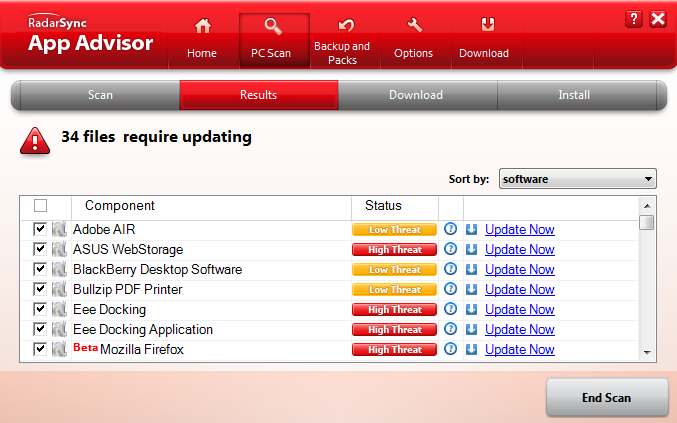Toggle the select-all checkbox in header
The width and height of the screenshot is (677, 423).
pos(40,206)
